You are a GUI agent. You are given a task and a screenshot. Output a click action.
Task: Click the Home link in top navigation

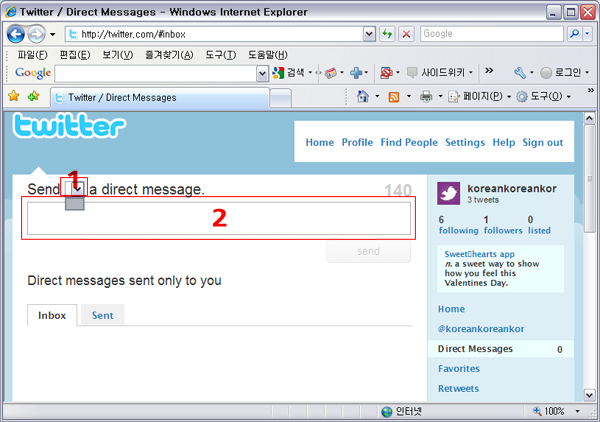coord(320,142)
